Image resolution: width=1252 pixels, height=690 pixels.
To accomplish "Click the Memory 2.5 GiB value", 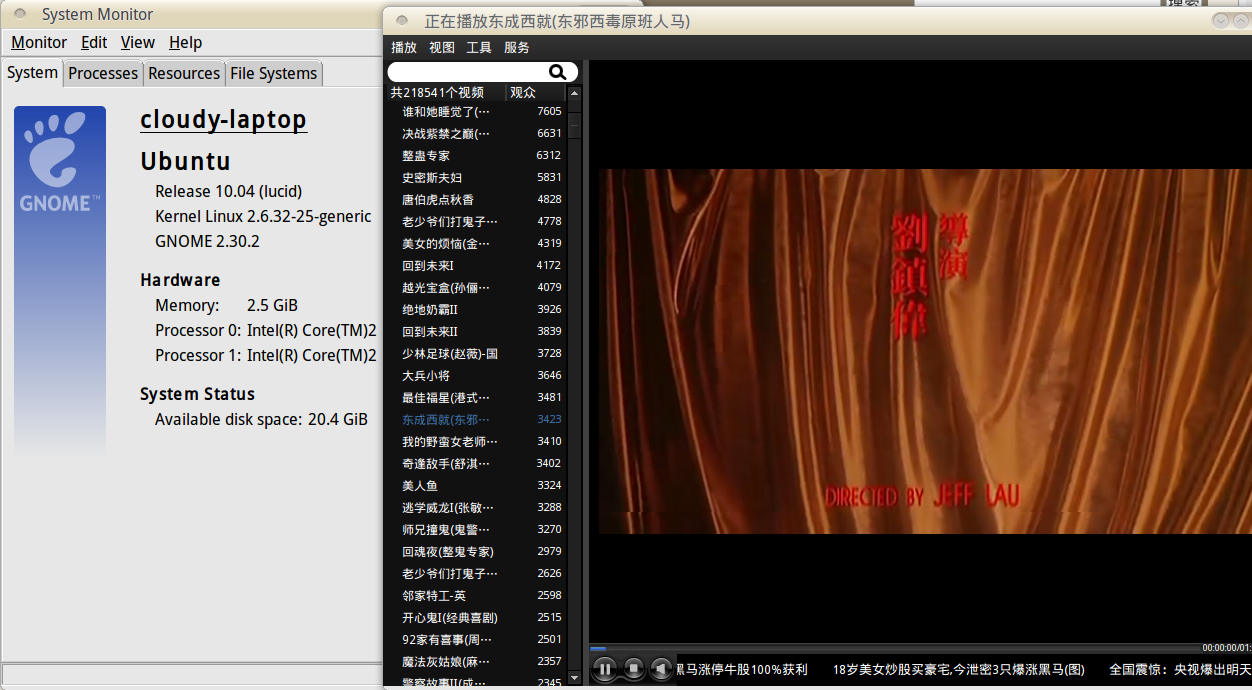I will [x=272, y=305].
